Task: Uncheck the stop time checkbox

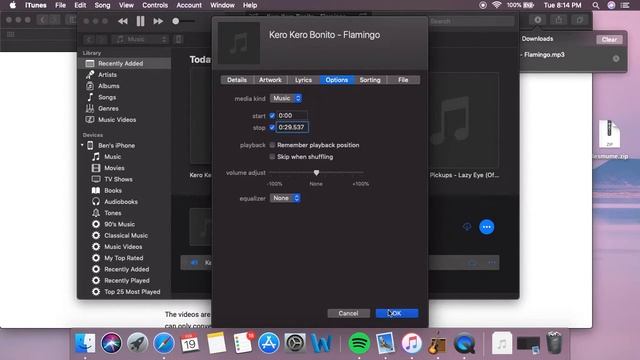Action: (272, 127)
